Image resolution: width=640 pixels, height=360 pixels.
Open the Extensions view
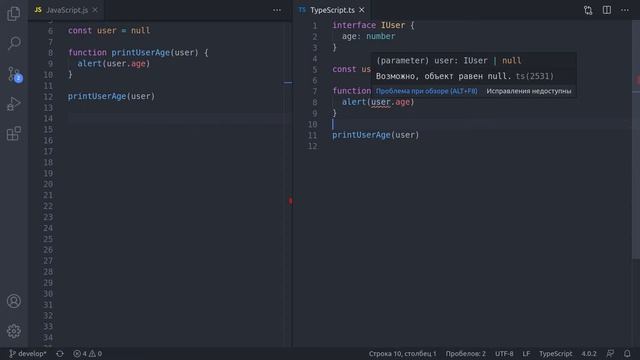pos(13,133)
